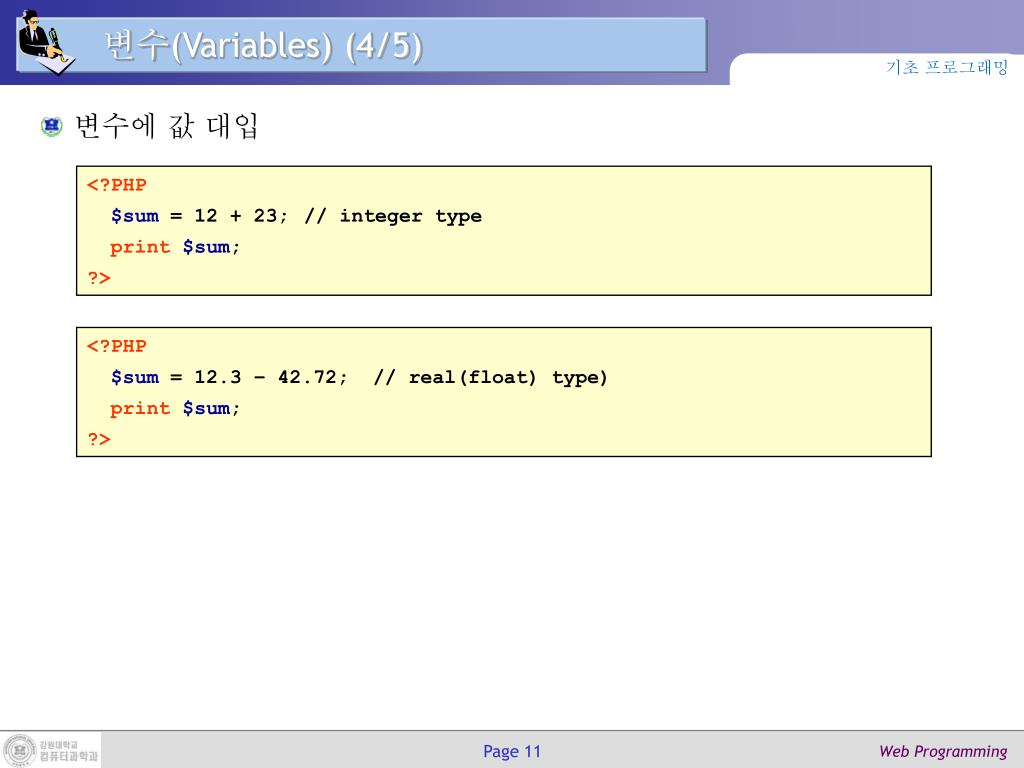Click the Page 11 footer label

click(512, 752)
